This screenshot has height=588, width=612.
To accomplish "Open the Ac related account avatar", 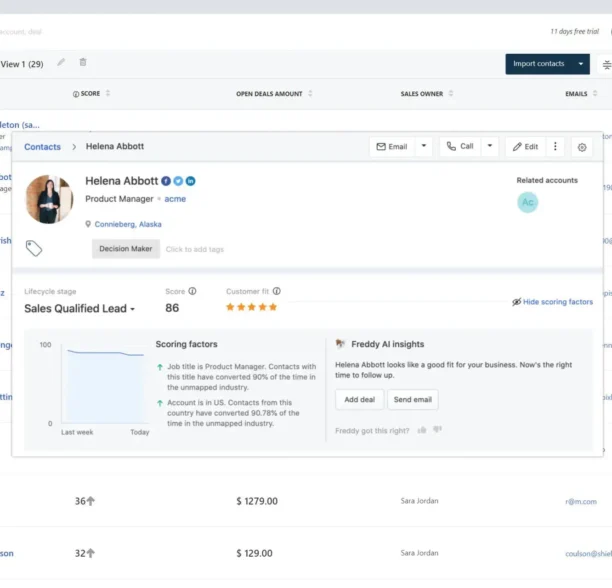I will [x=527, y=202].
